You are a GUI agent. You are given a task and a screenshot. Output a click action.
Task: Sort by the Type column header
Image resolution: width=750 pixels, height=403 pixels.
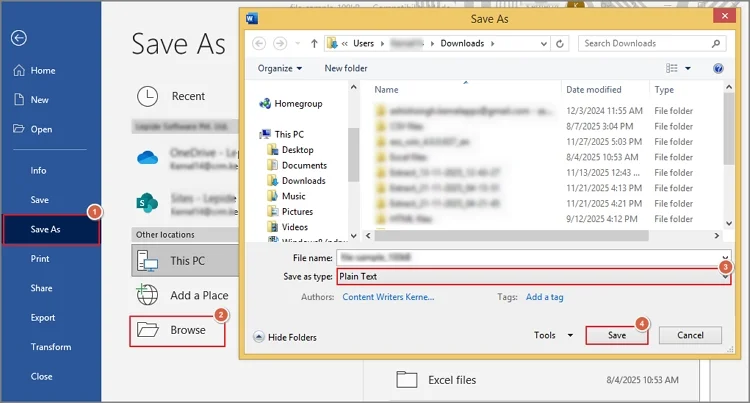(664, 89)
